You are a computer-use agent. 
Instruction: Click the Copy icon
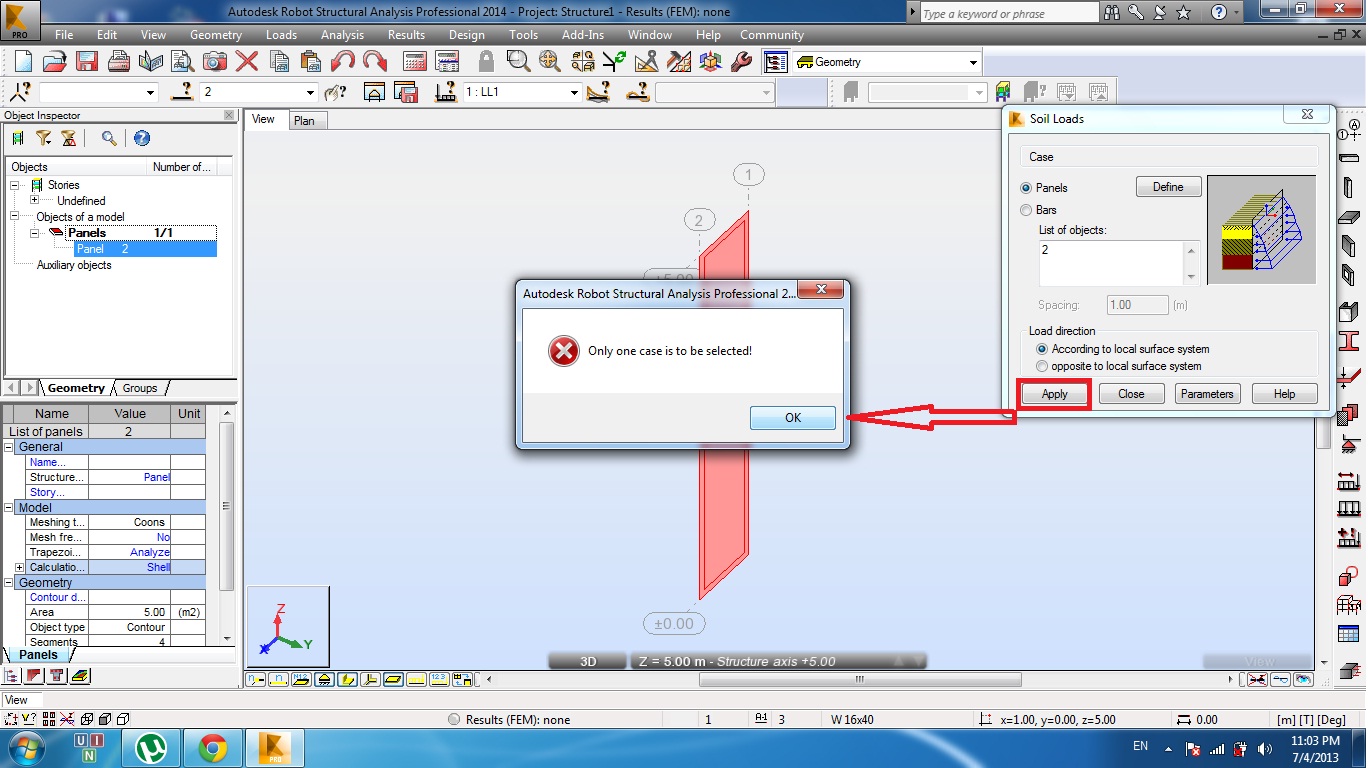279,61
